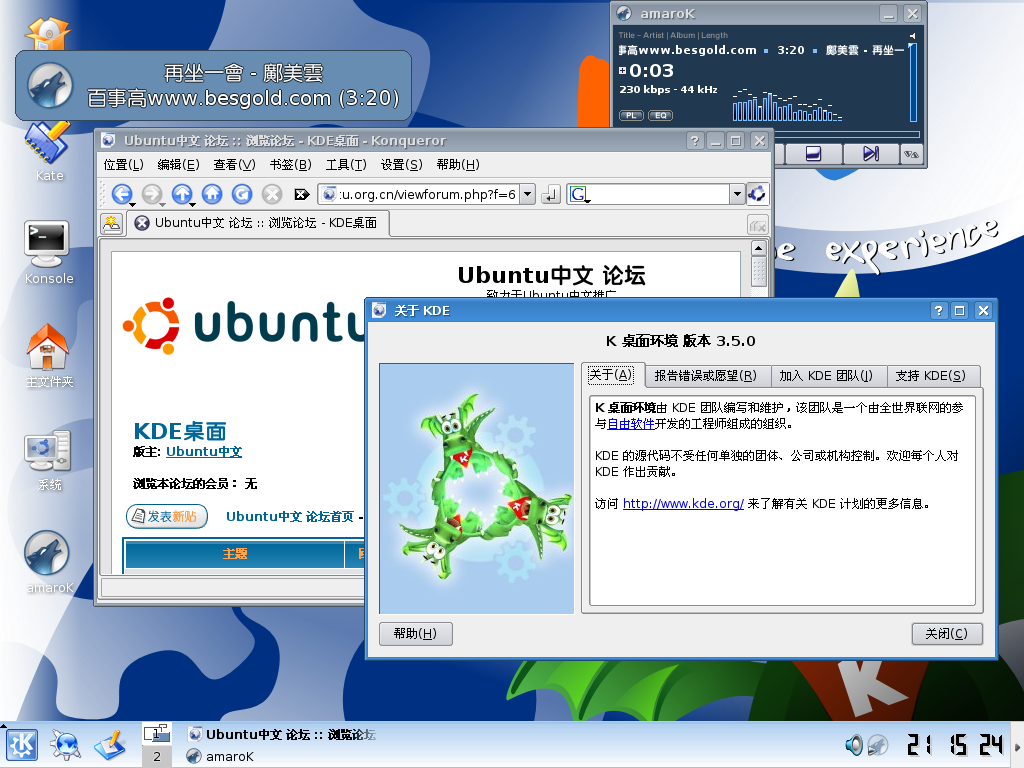Adjust the amaroK vertical volume slider

913,82
